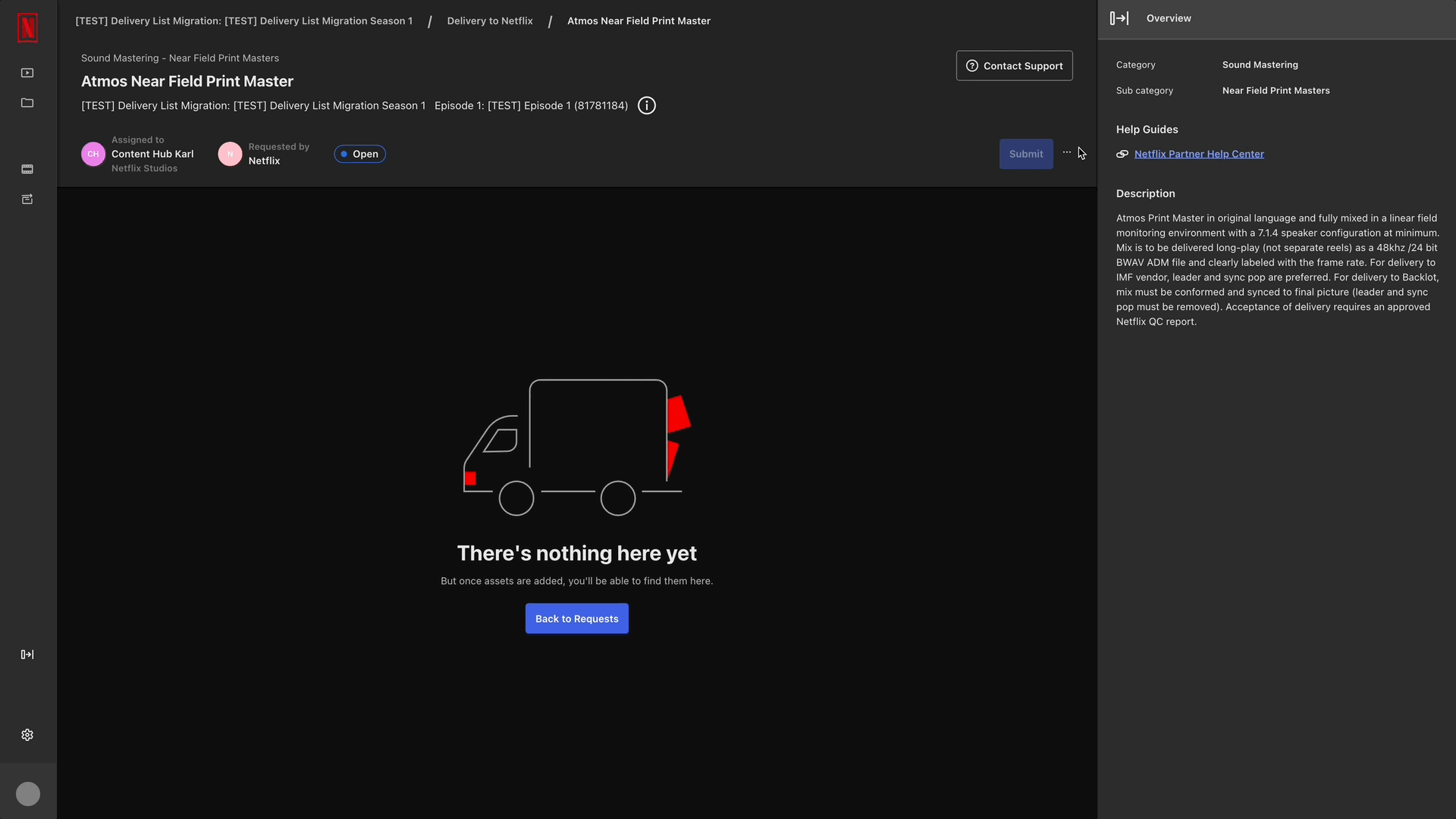The height and width of the screenshot is (819, 1456).
Task: Click the Episode 1 TEST Episode text
Action: click(531, 105)
